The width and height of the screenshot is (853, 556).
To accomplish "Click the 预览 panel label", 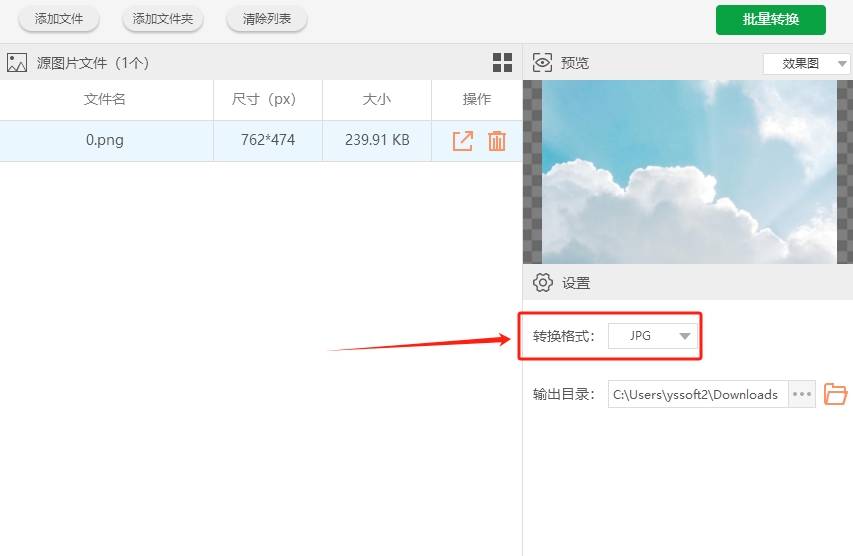I will pos(575,63).
